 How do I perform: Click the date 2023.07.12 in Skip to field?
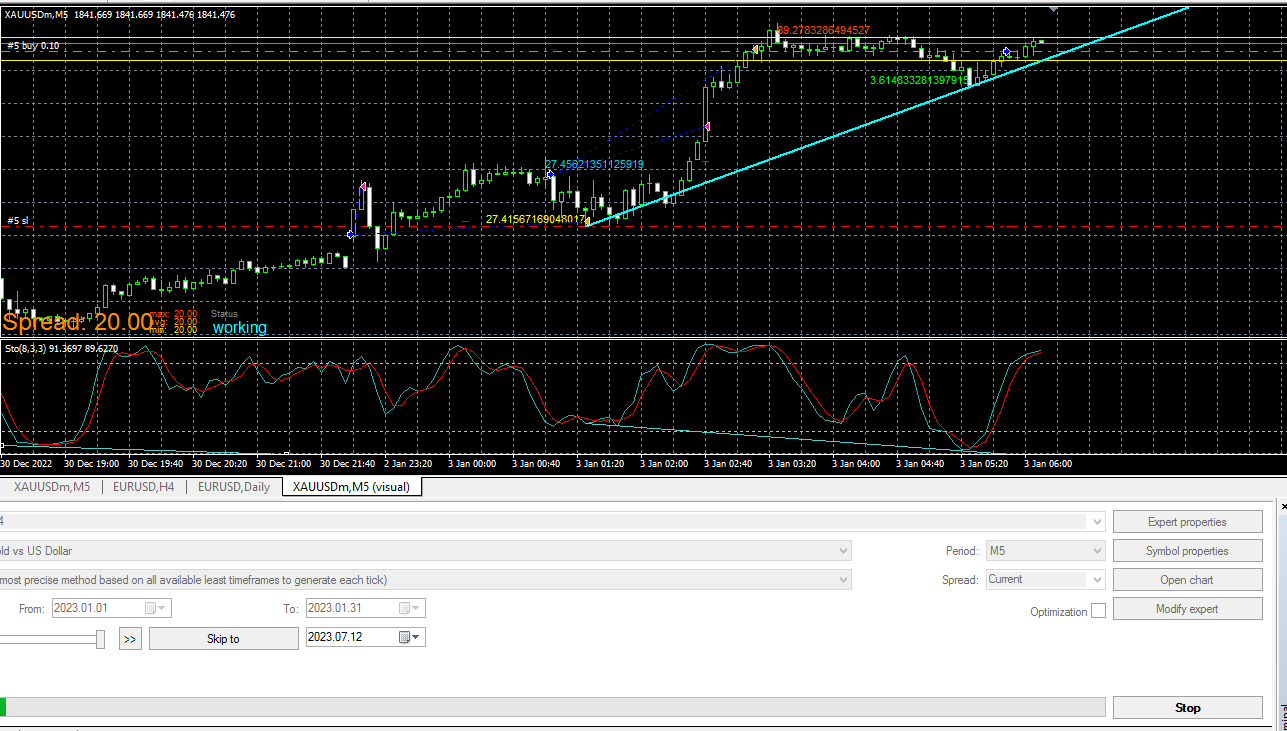click(335, 637)
